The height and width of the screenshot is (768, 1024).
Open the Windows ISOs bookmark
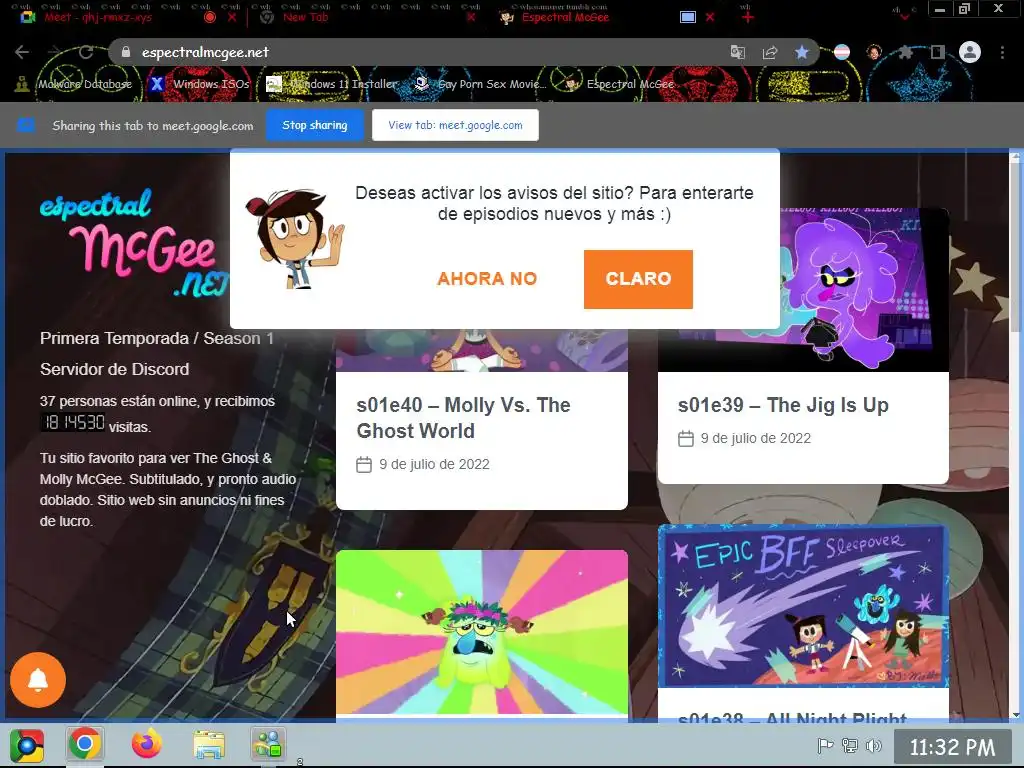coord(201,84)
